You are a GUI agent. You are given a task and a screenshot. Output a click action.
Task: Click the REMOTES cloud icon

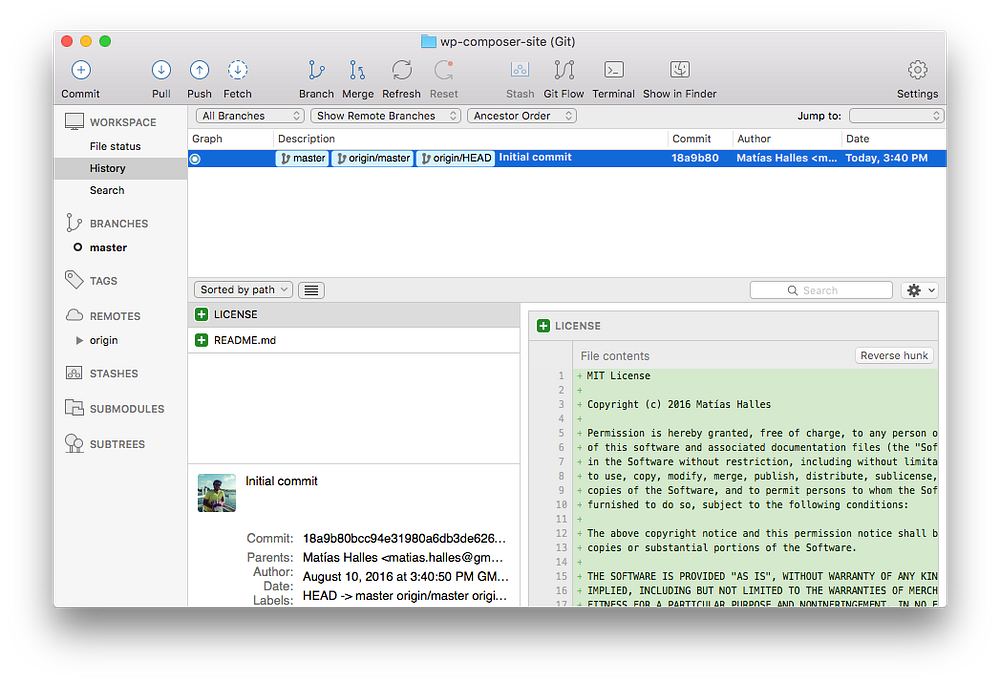[x=75, y=316]
